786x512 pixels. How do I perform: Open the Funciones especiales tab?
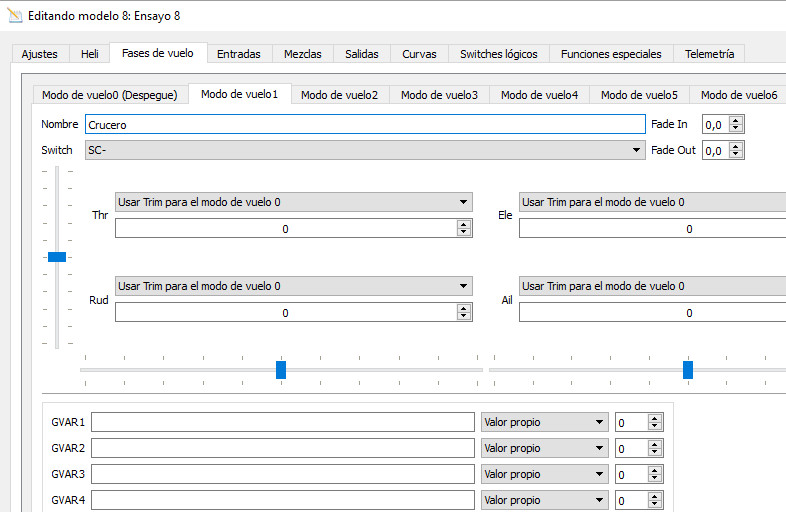tap(611, 54)
